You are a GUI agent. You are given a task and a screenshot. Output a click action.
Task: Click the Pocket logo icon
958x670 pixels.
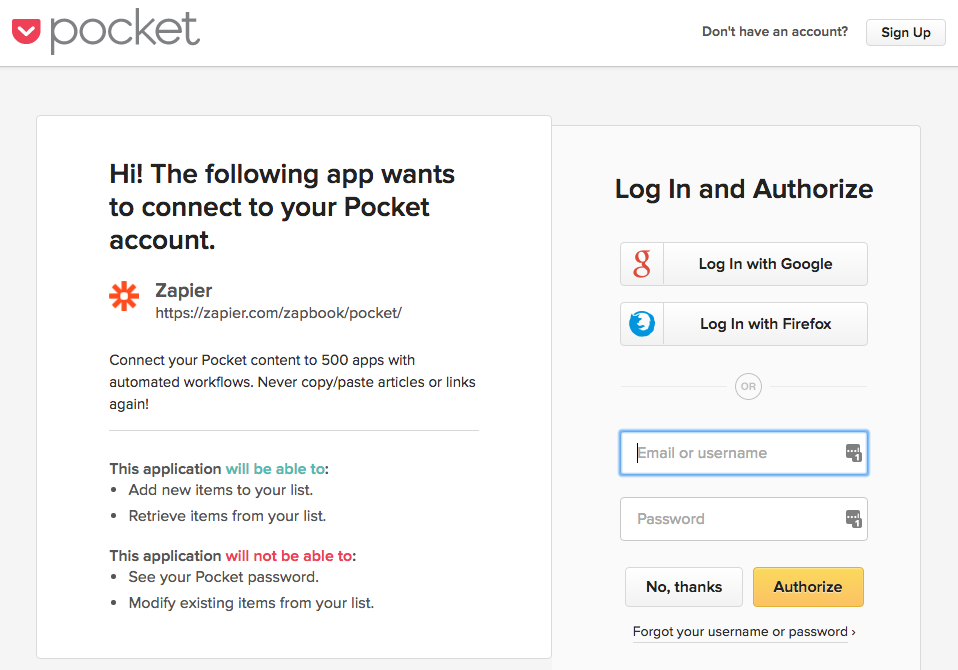point(26,31)
